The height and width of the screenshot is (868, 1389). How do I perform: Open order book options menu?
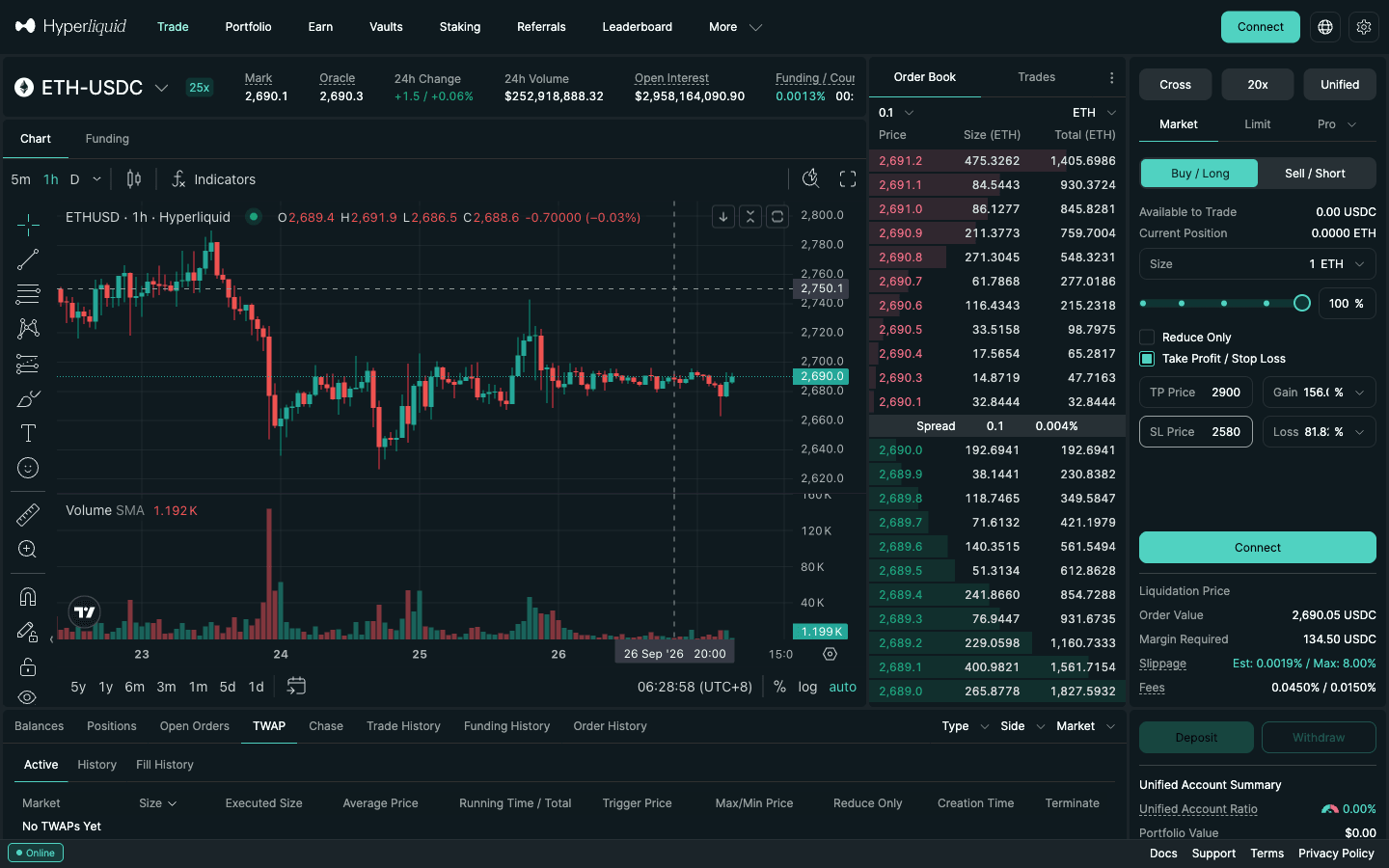click(x=1111, y=77)
